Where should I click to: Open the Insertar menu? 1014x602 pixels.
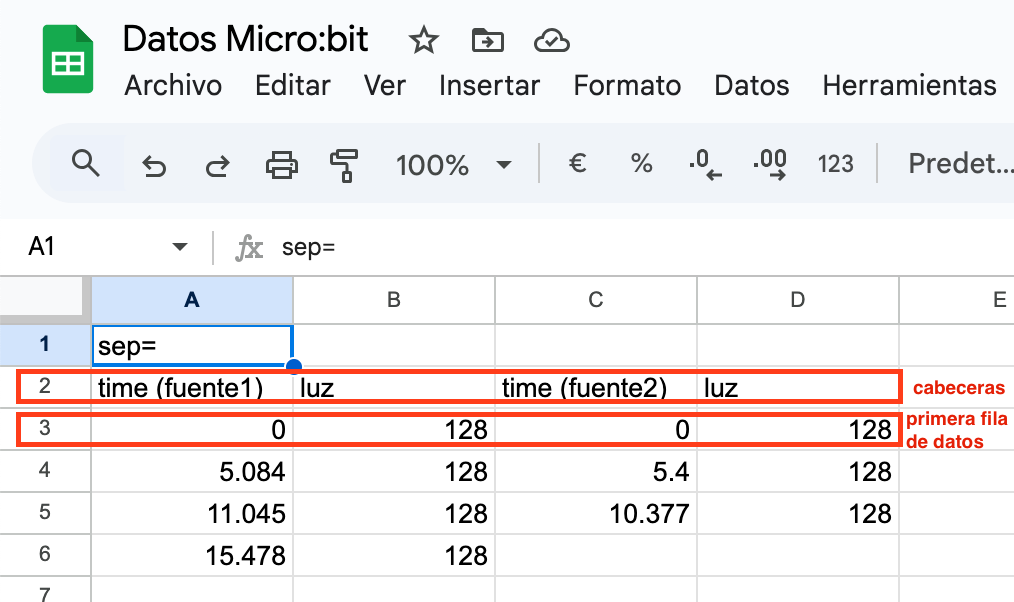click(x=489, y=86)
